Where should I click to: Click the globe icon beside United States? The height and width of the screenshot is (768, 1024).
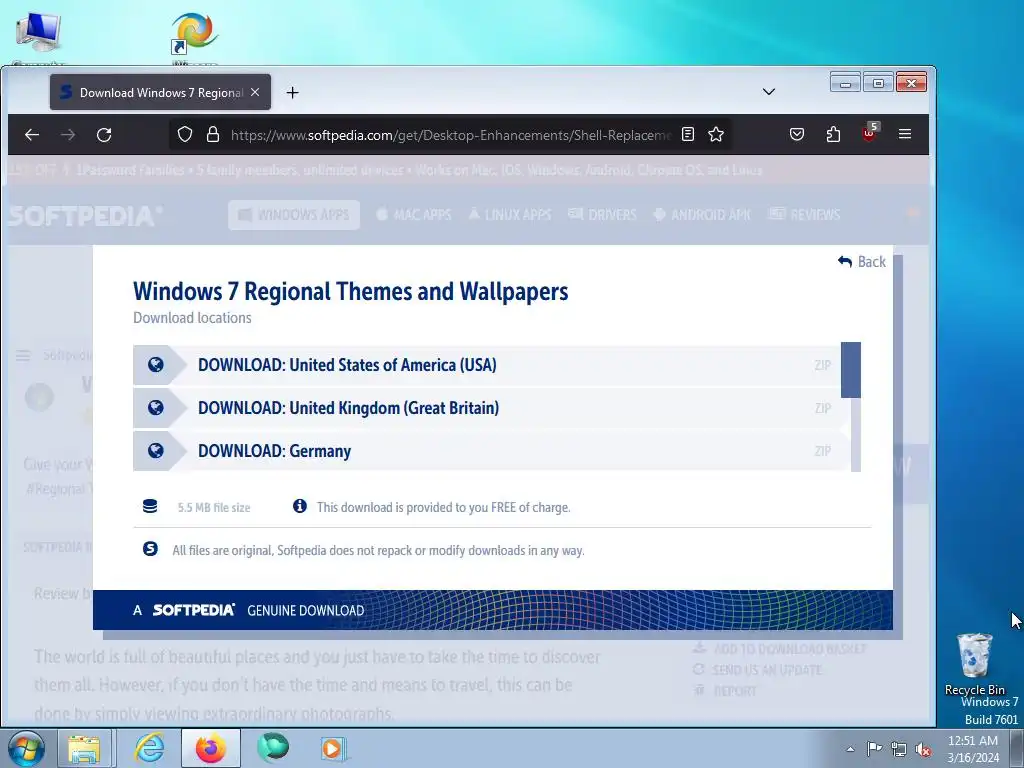(155, 364)
